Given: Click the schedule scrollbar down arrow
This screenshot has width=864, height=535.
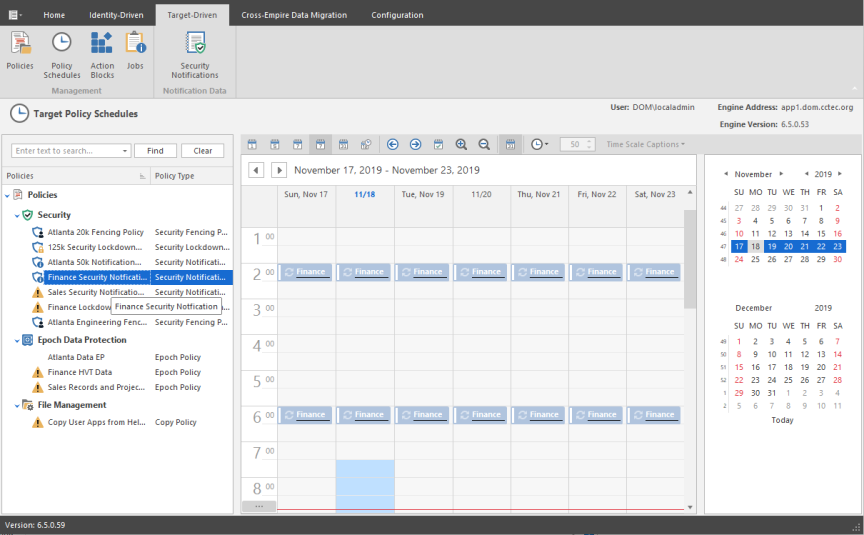Looking at the screenshot, I should click(x=690, y=507).
